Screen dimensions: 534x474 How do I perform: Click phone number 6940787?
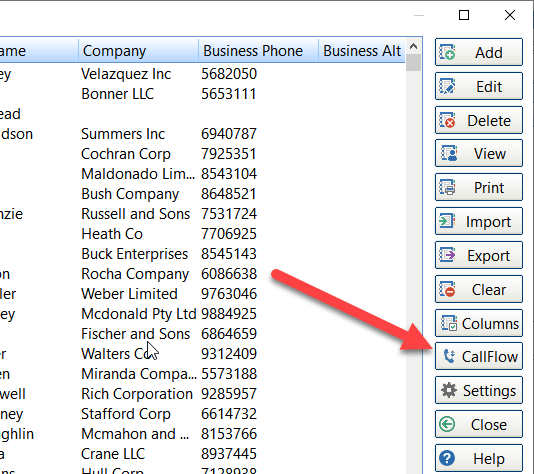229,134
